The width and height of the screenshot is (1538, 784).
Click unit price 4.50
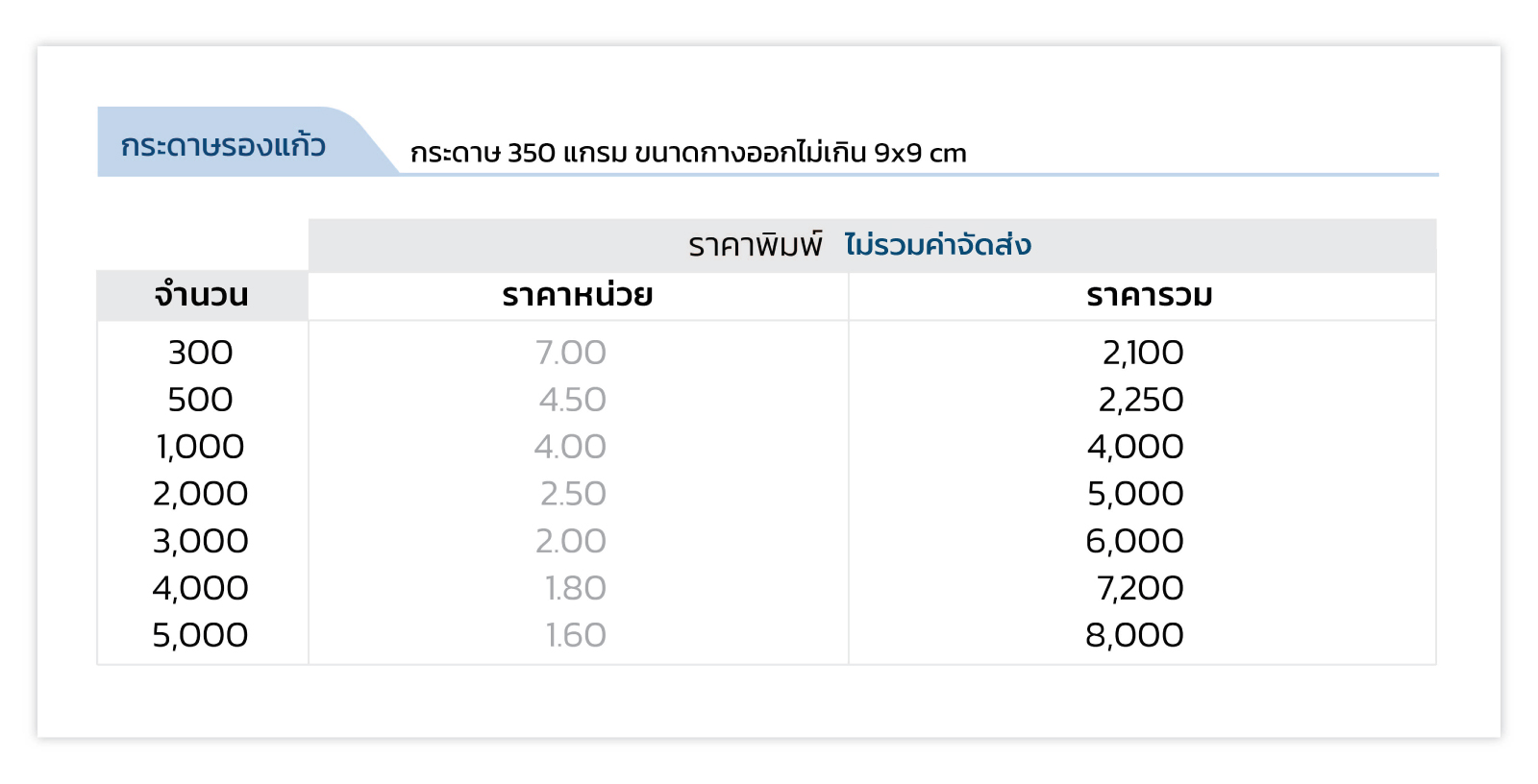pos(572,400)
